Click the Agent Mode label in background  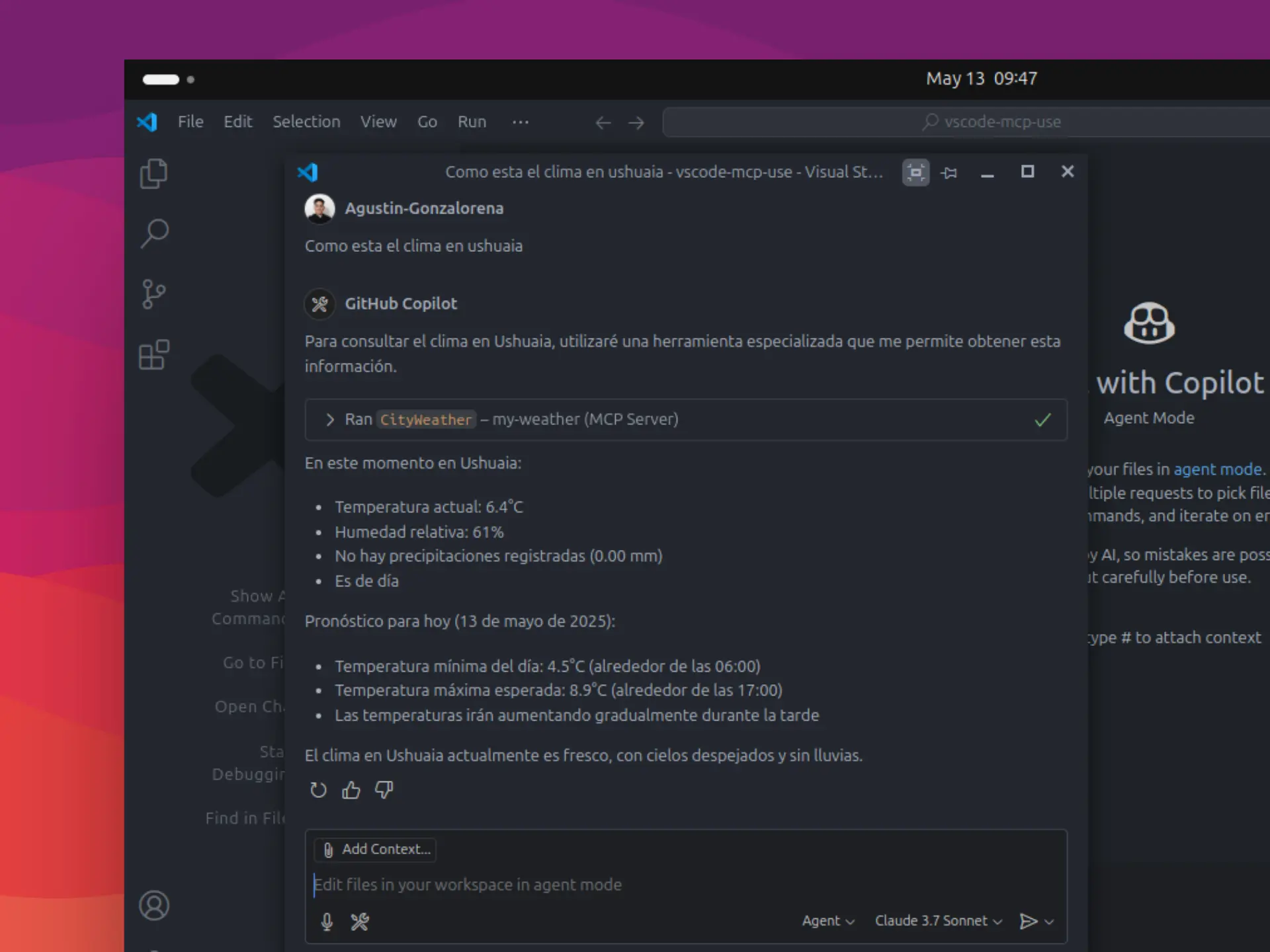pos(1149,418)
